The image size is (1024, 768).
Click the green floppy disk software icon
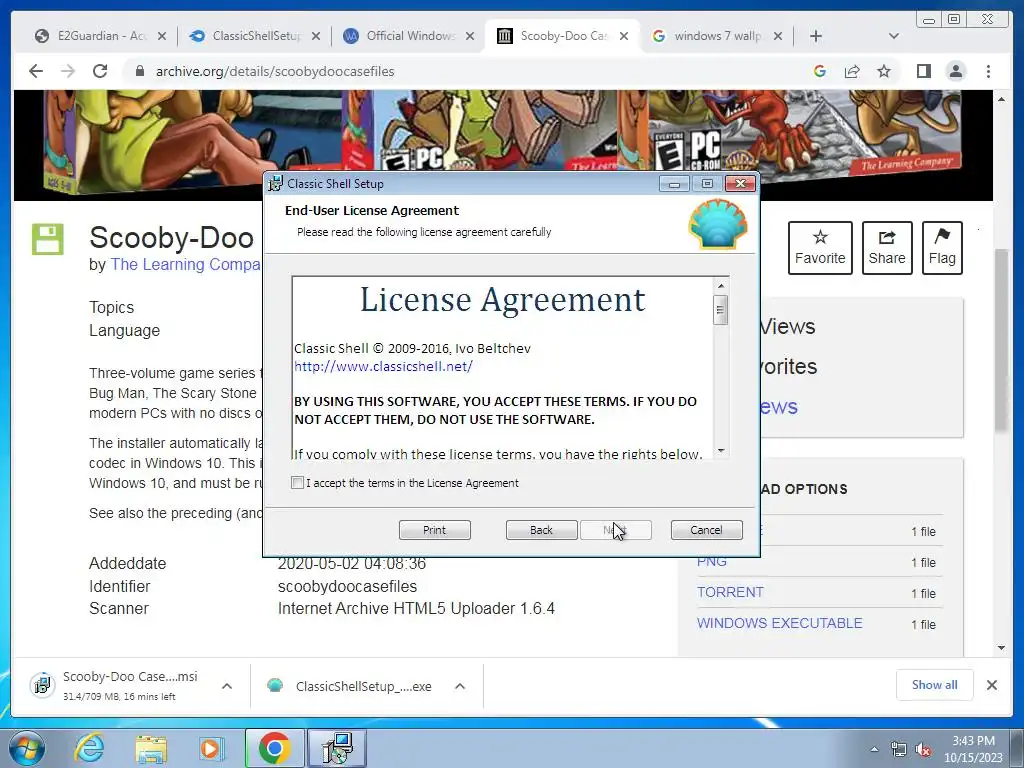[48, 239]
